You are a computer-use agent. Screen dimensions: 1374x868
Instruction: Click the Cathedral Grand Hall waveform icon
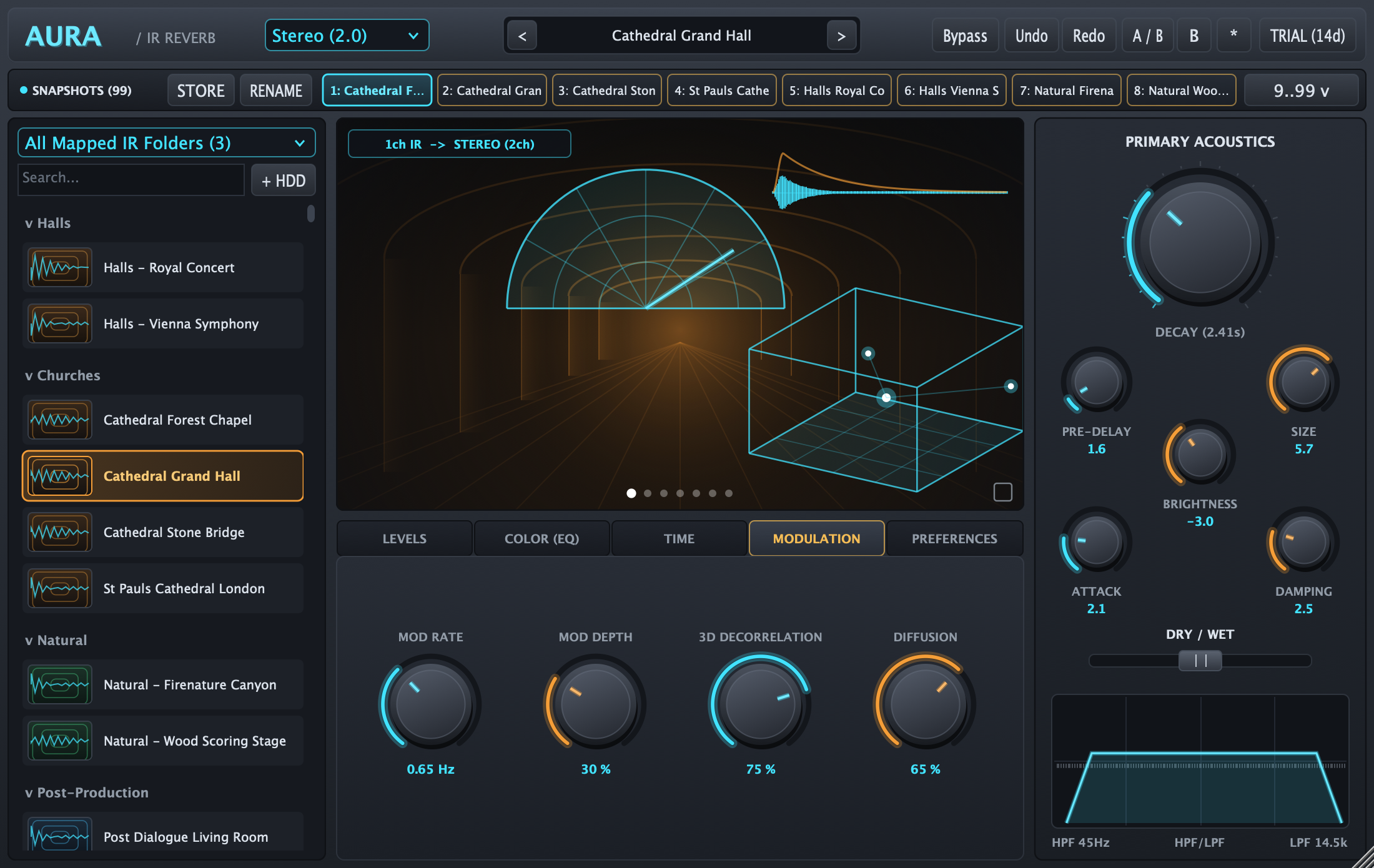pyautogui.click(x=60, y=476)
